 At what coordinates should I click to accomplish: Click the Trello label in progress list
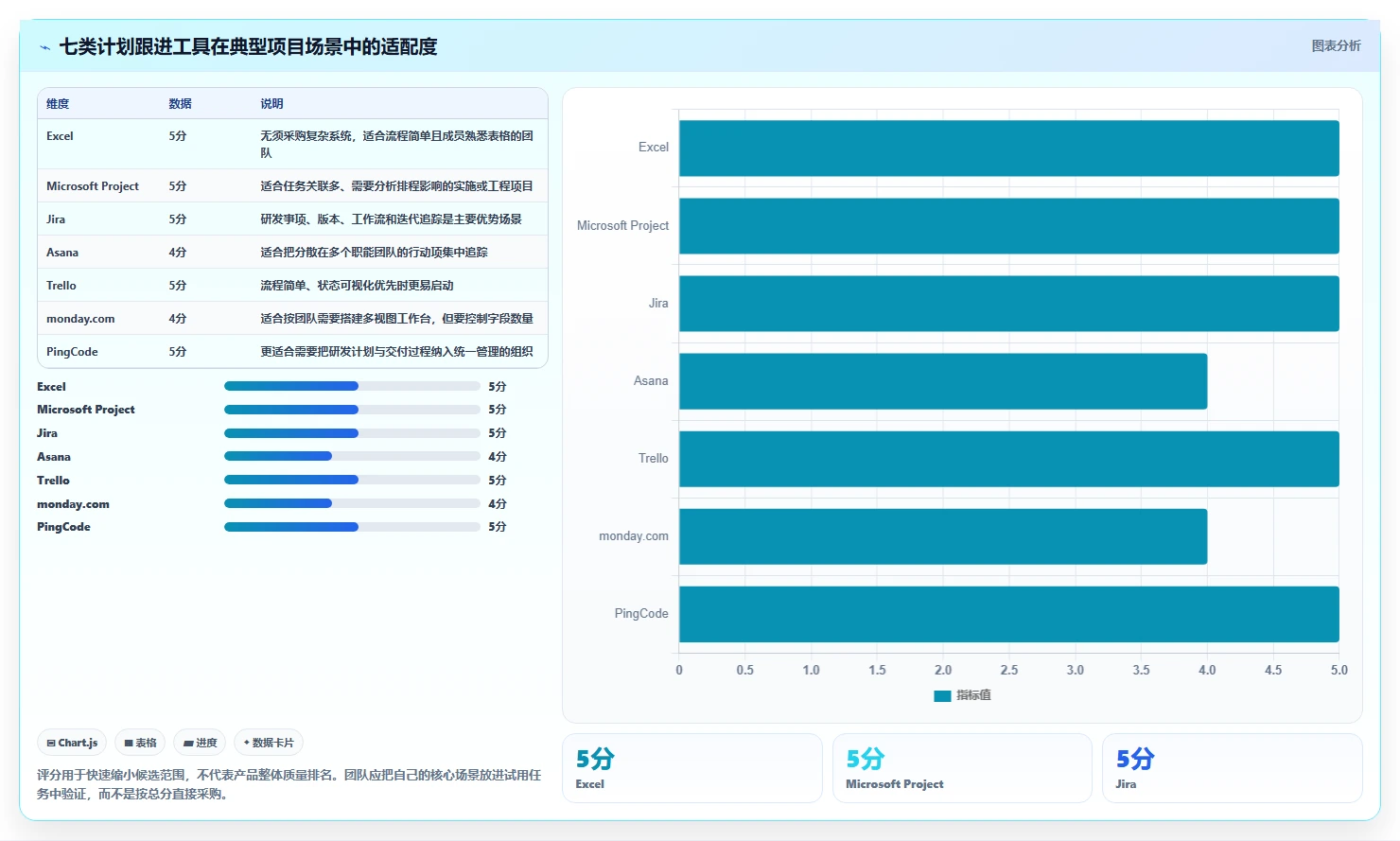click(x=53, y=480)
